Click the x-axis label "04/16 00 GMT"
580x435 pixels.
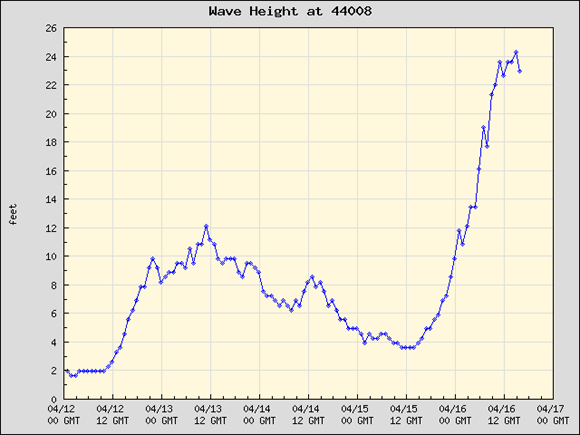[x=455, y=415]
